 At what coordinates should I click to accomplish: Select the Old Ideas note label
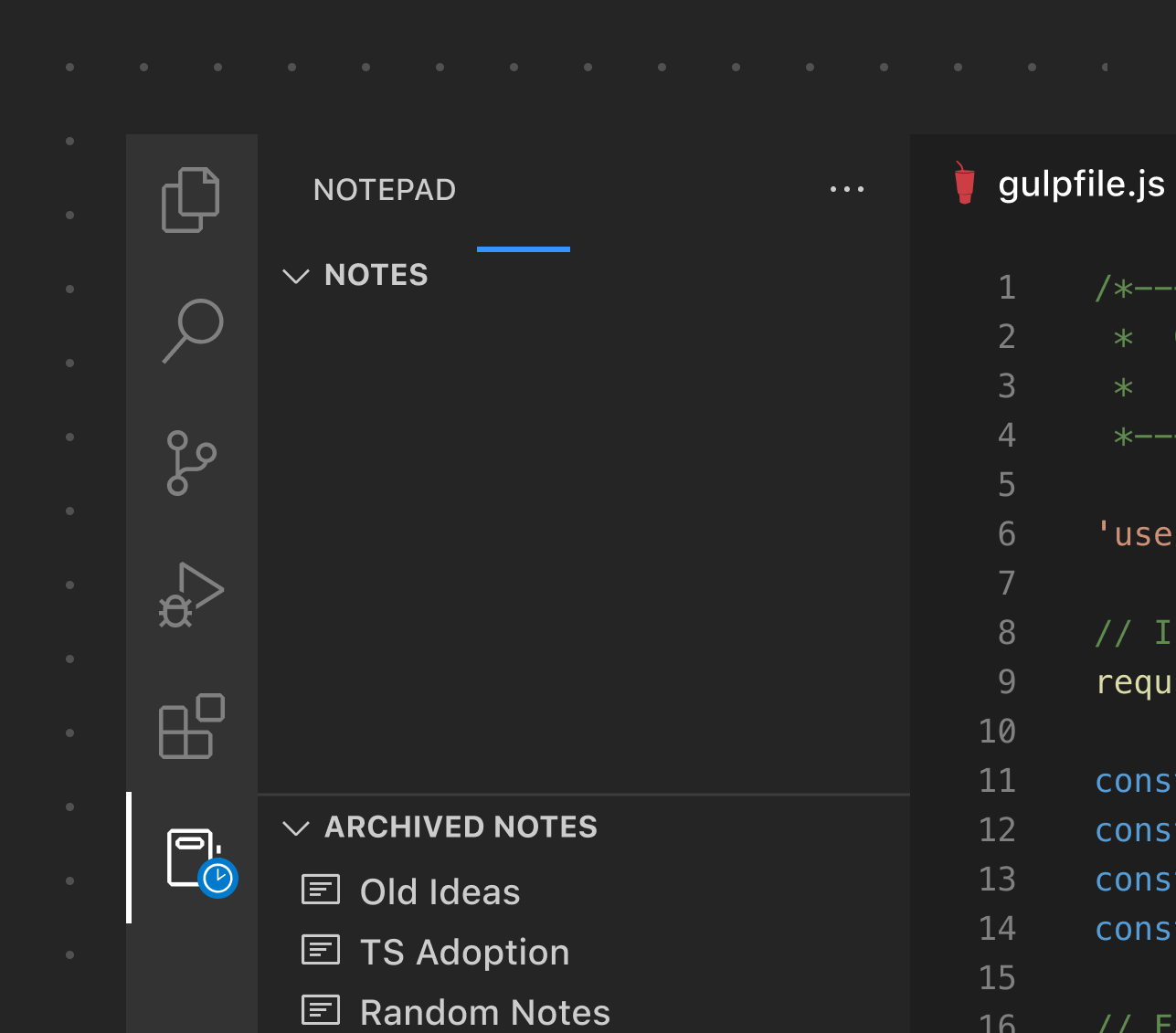tap(440, 892)
